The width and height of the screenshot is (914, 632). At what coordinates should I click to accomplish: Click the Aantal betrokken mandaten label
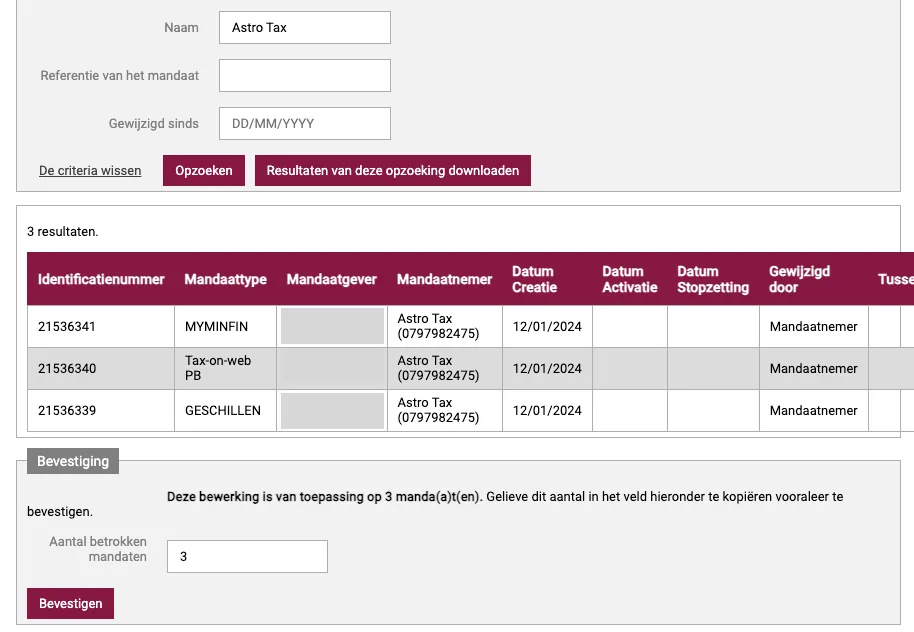pos(98,549)
